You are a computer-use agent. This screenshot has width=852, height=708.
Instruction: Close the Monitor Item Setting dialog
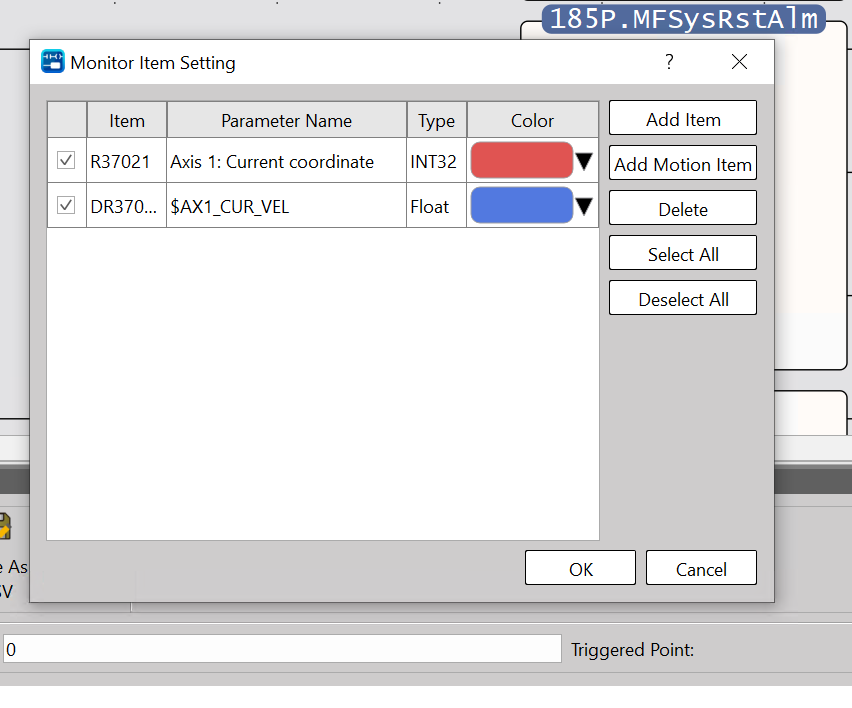click(739, 62)
